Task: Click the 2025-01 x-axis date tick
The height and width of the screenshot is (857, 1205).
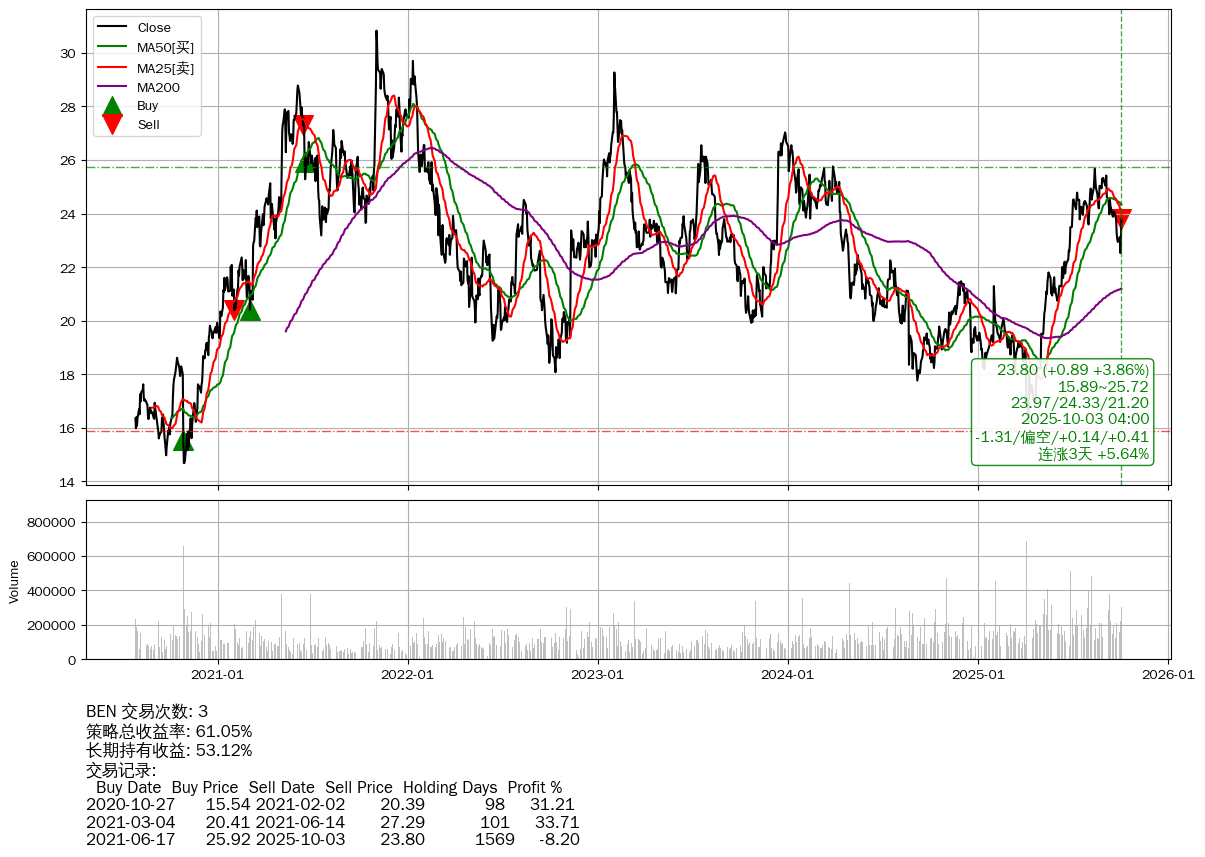Action: click(x=978, y=675)
